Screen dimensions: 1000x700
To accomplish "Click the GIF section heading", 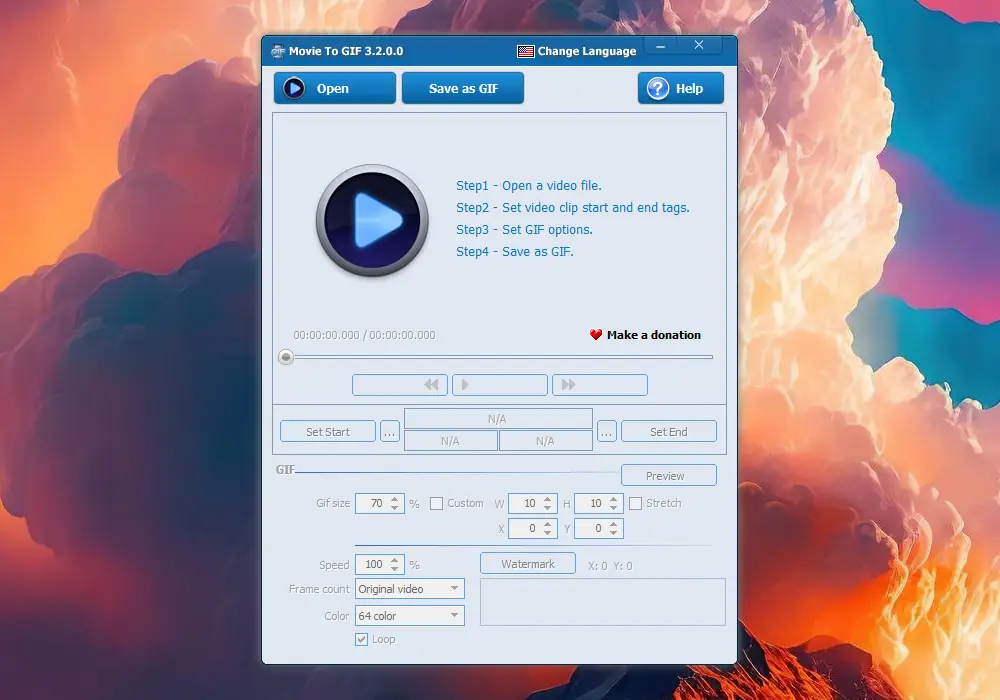I will pos(285,470).
